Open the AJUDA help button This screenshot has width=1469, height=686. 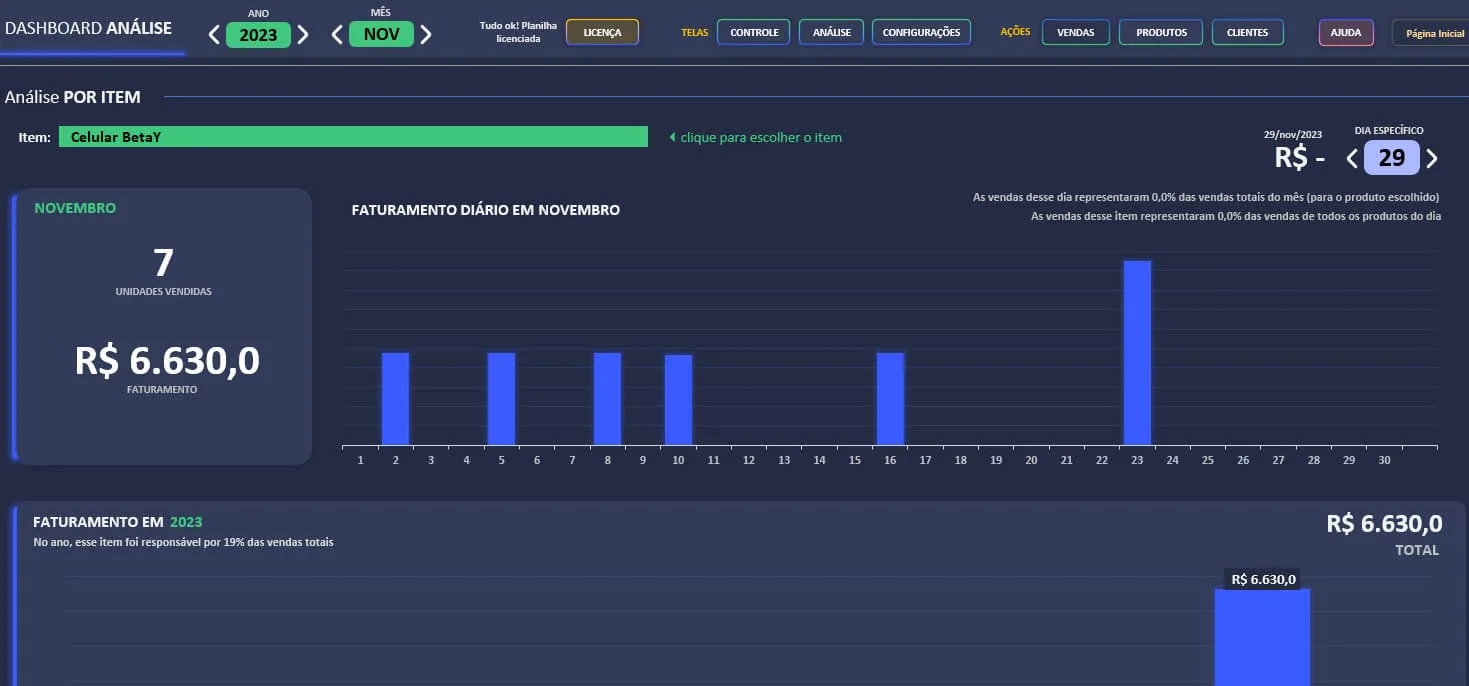pos(1346,32)
